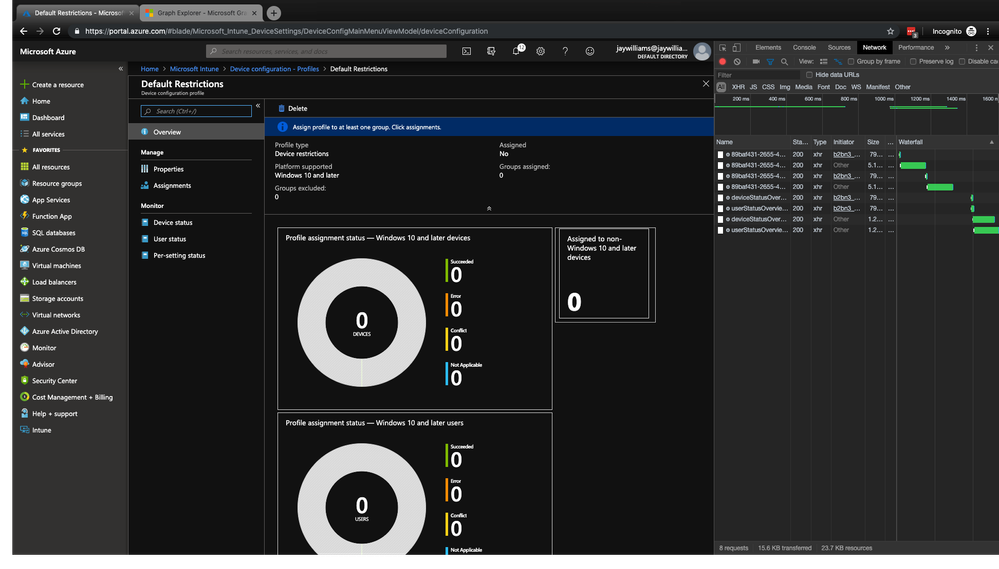Switch to the Graph Explorer browser tab
This screenshot has height=569, width=999.
click(x=201, y=13)
